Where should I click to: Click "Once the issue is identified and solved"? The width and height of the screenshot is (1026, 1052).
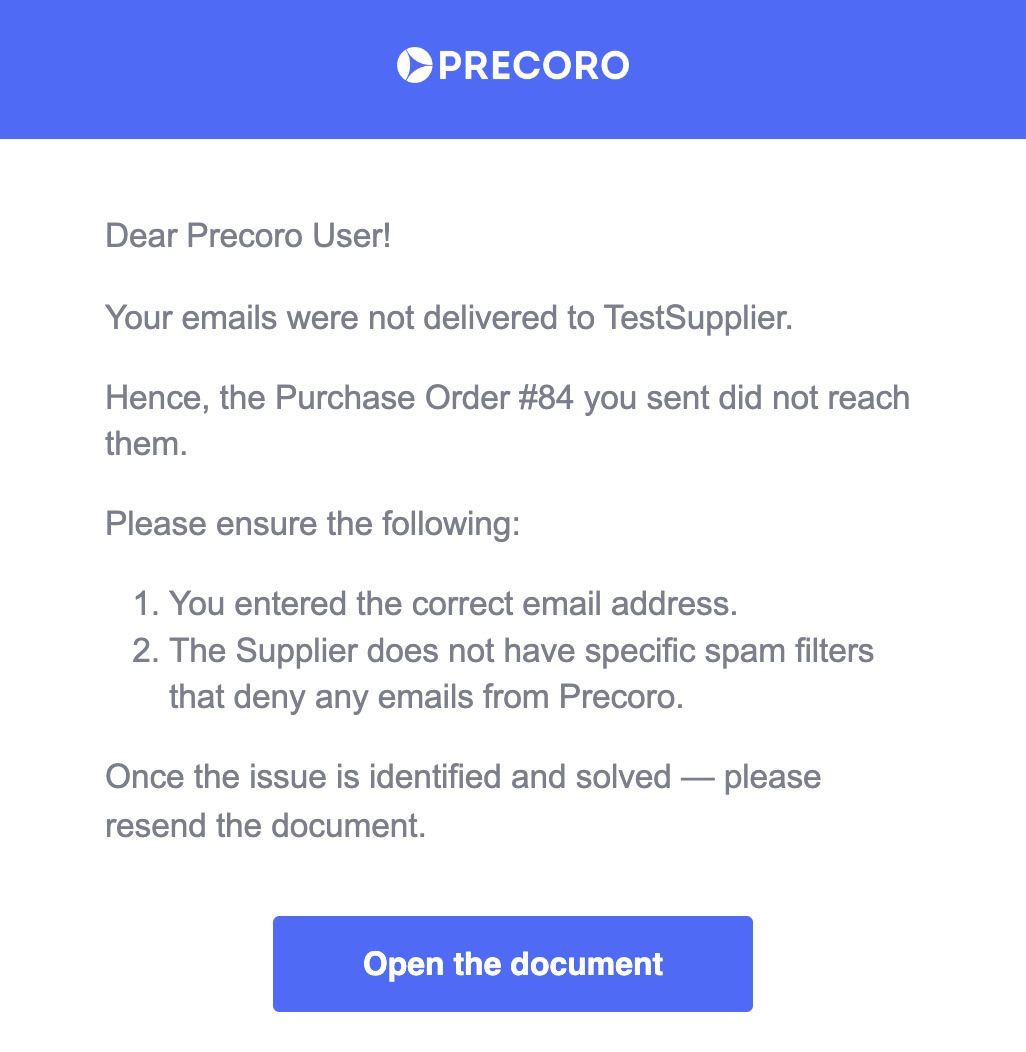click(x=388, y=777)
